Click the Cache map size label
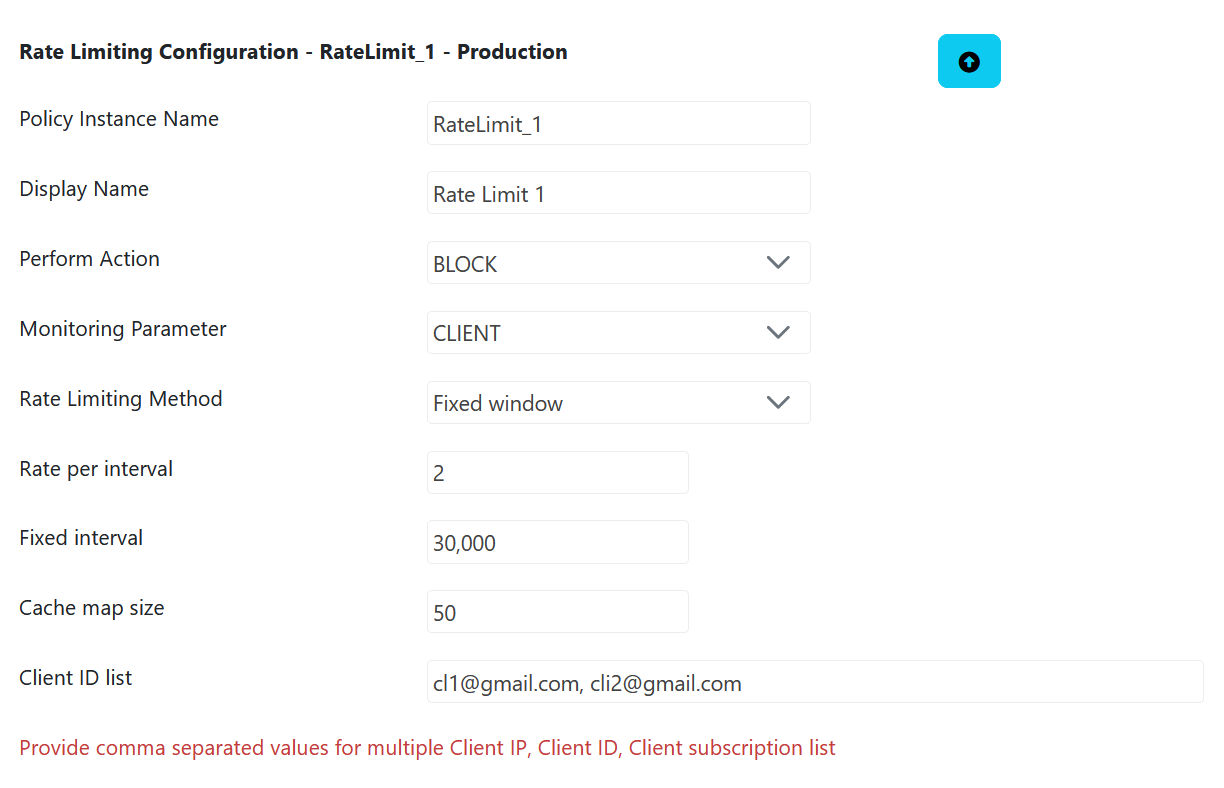The image size is (1224, 788). (x=92, y=608)
